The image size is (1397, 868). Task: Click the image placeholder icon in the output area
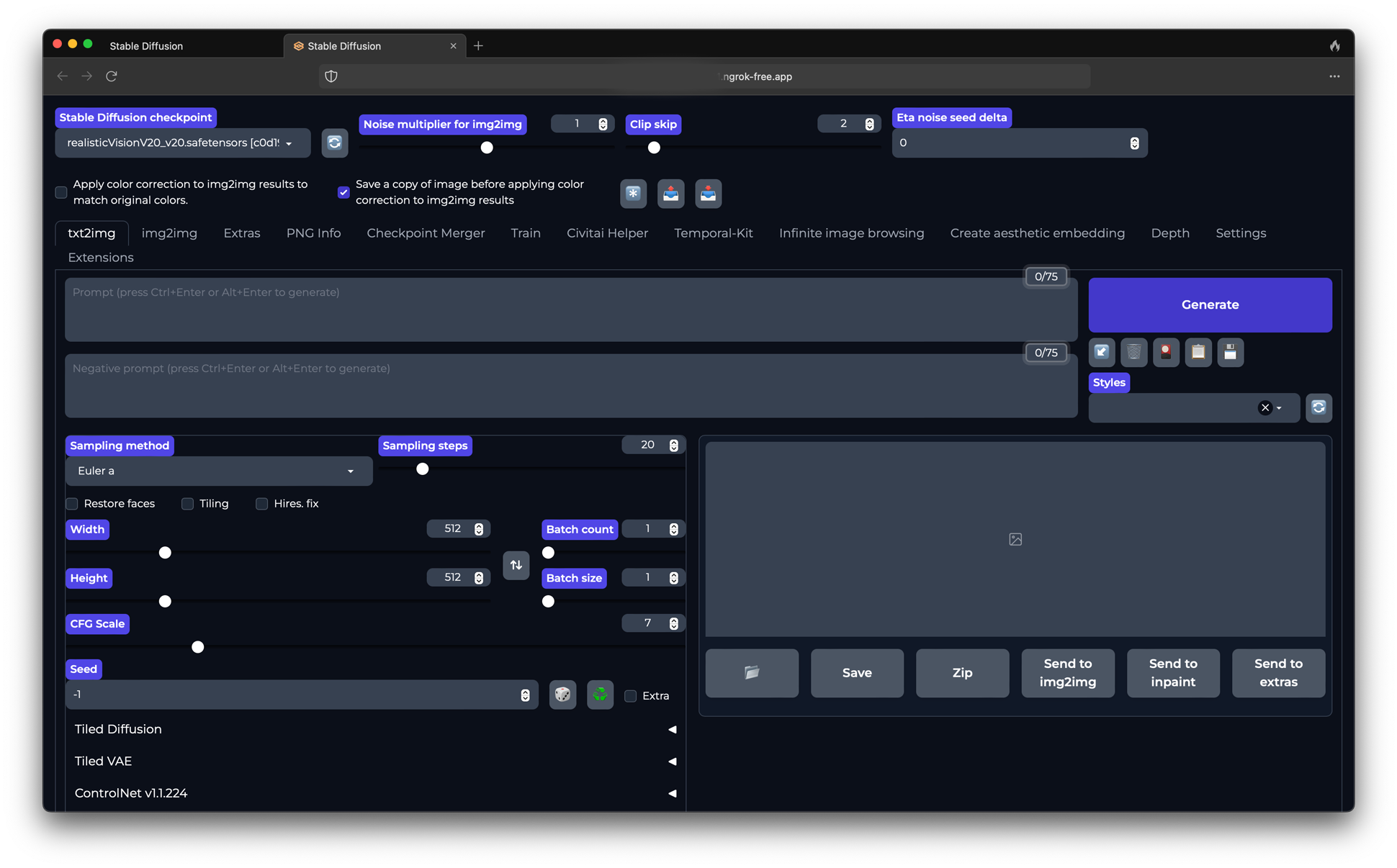point(1015,539)
